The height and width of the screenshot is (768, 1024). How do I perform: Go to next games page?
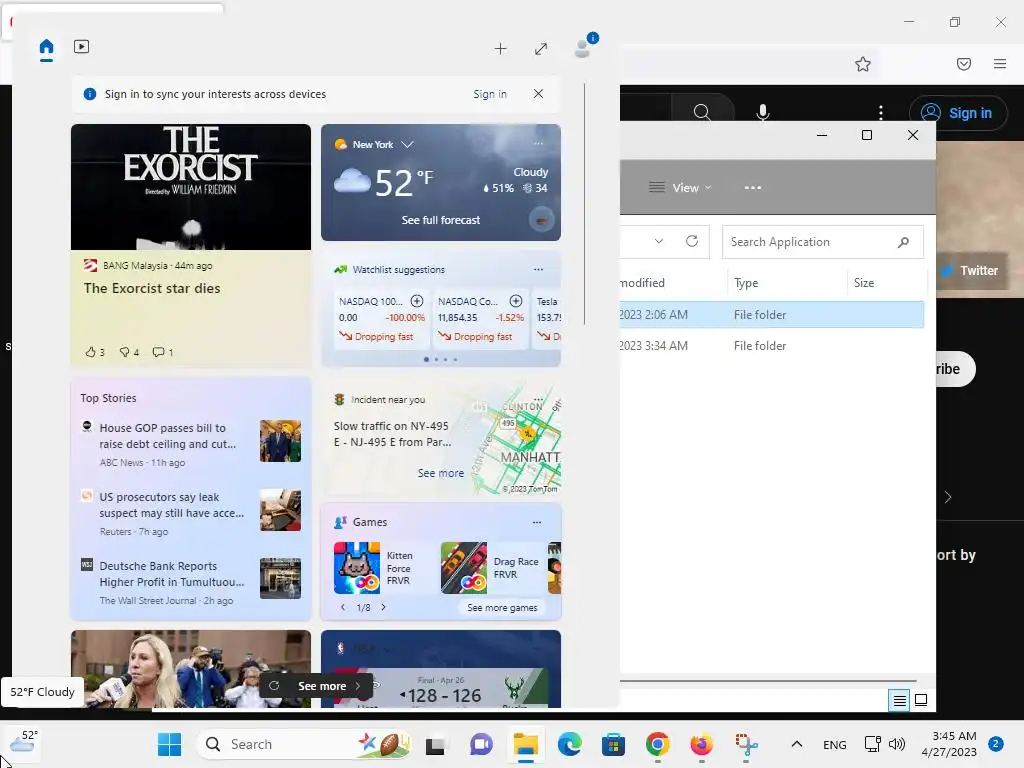[383, 607]
